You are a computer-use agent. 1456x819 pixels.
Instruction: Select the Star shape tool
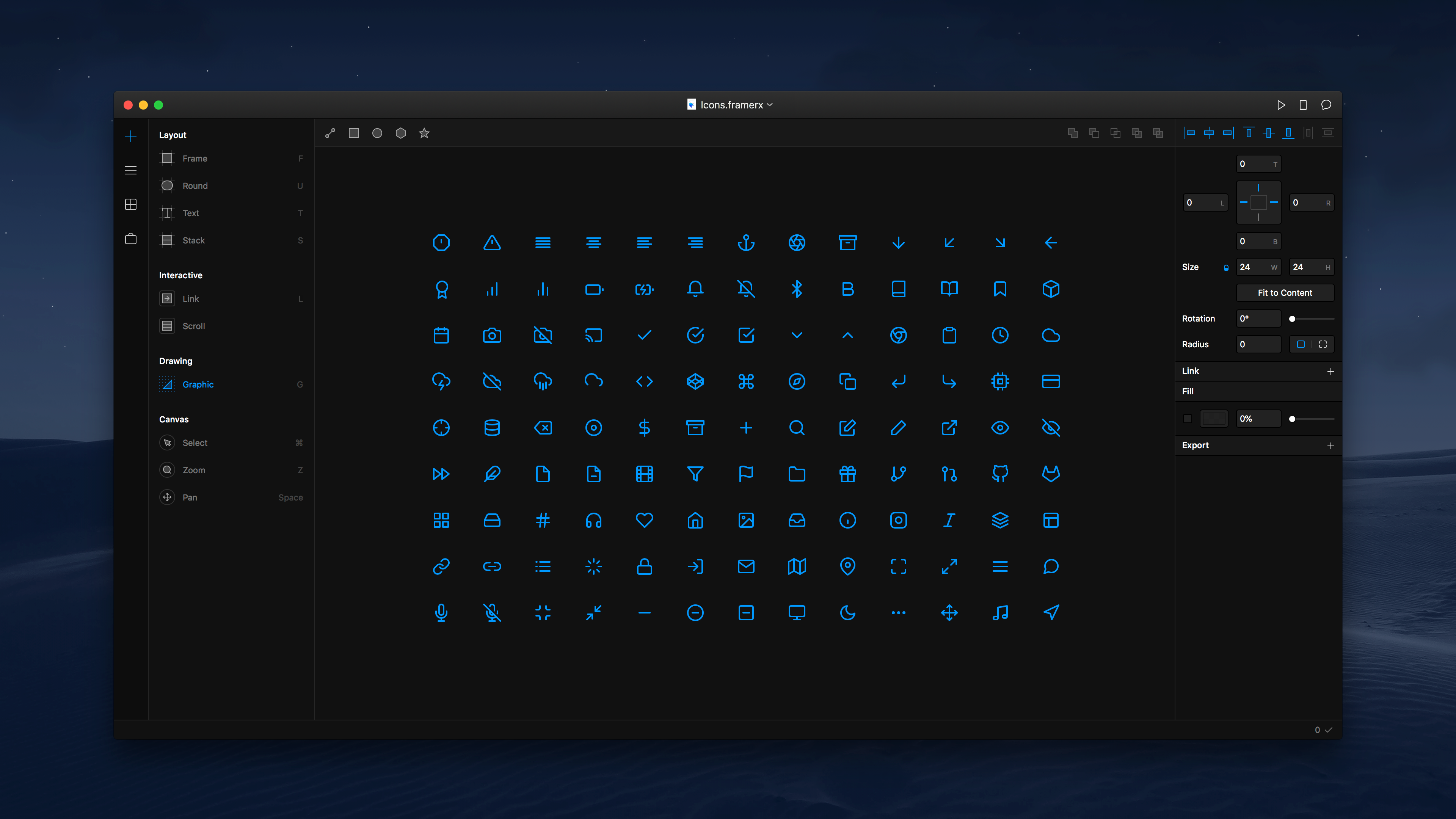click(x=424, y=133)
